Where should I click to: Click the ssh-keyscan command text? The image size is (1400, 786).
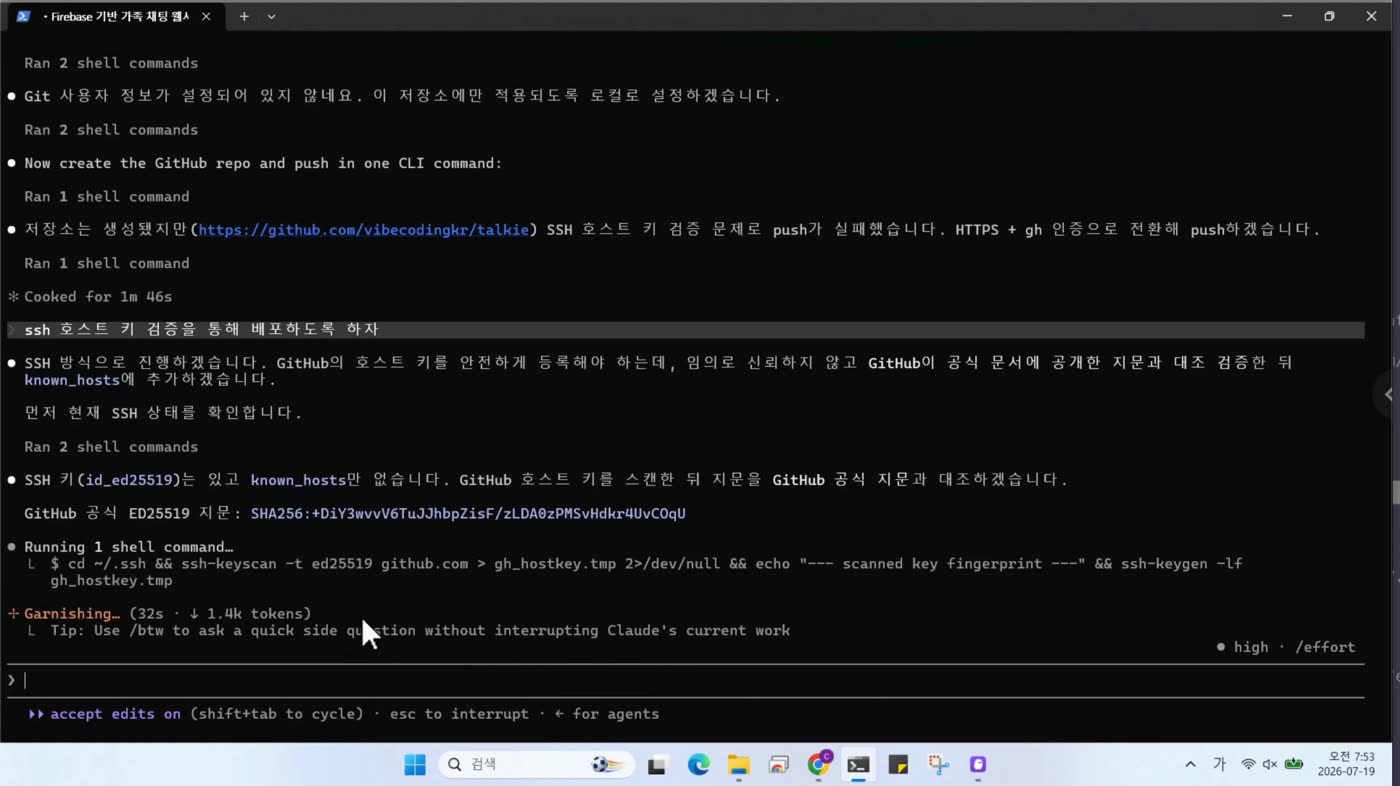[646, 572]
